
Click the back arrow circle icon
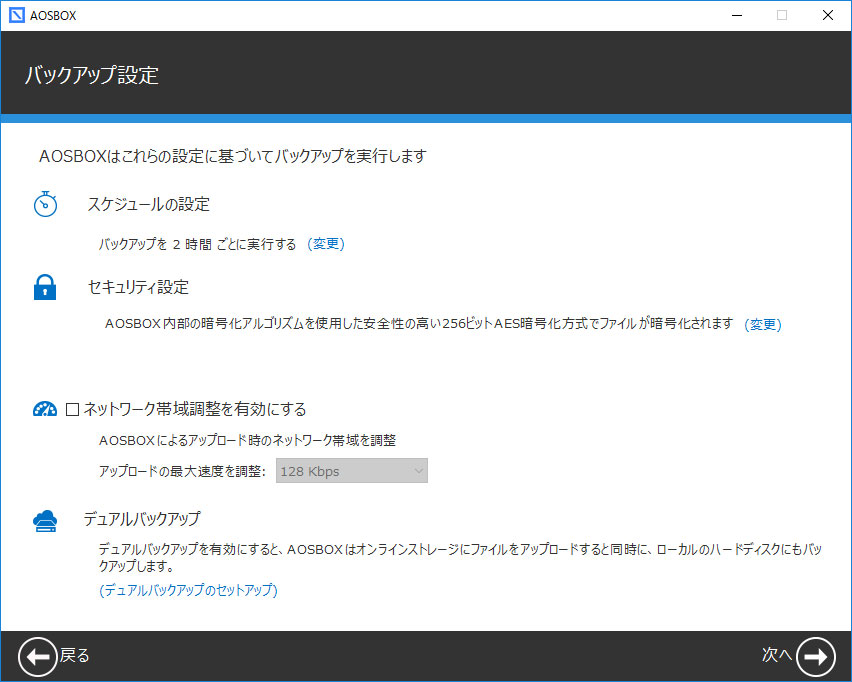[37, 657]
